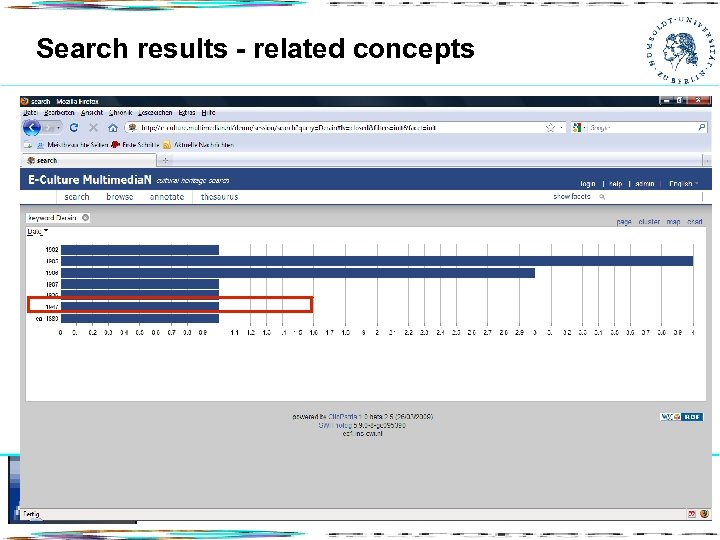The width and height of the screenshot is (720, 540).
Task: Click the show facets link
Action: pyautogui.click(x=572, y=197)
